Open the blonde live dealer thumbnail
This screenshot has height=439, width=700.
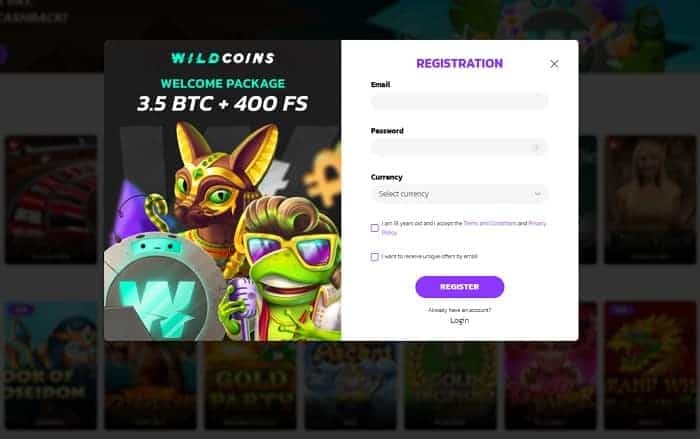click(650, 200)
